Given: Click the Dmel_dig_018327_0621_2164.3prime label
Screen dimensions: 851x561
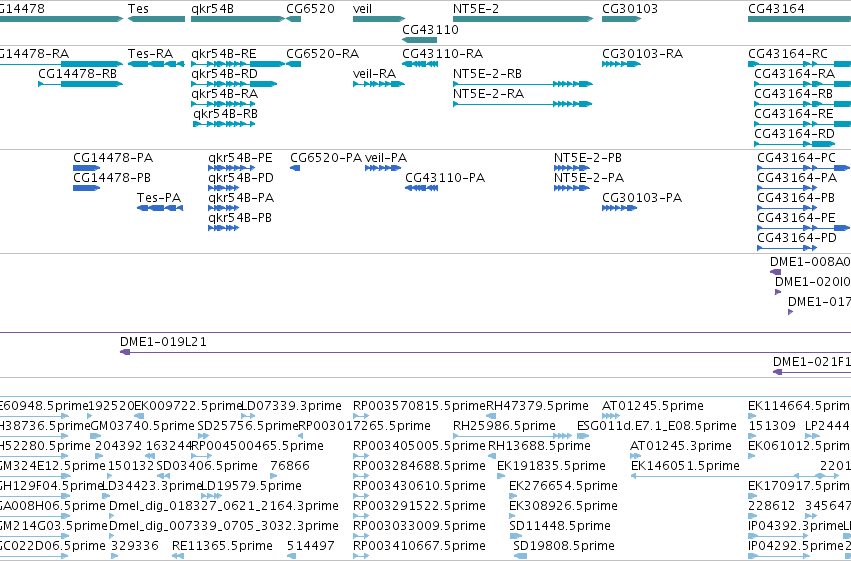Looking at the screenshot, I should (x=224, y=506).
